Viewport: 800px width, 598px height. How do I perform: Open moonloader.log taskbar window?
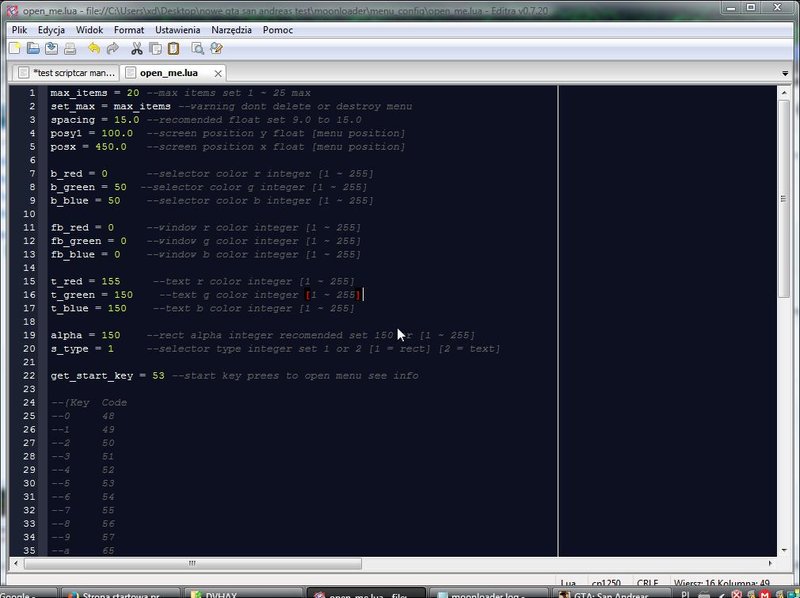(488, 594)
